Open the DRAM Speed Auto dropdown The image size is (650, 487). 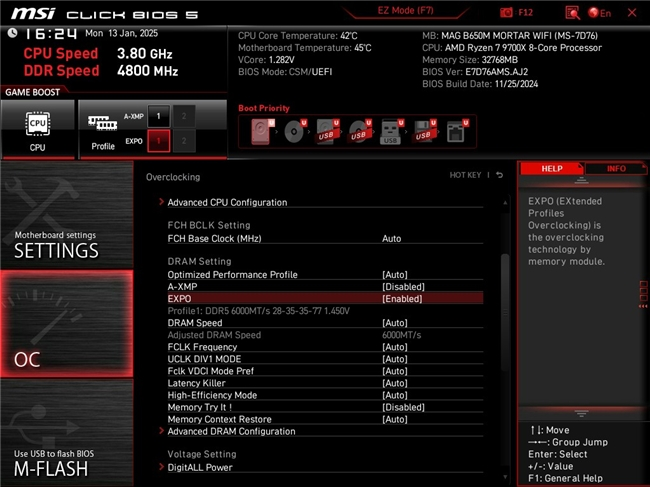tap(394, 323)
